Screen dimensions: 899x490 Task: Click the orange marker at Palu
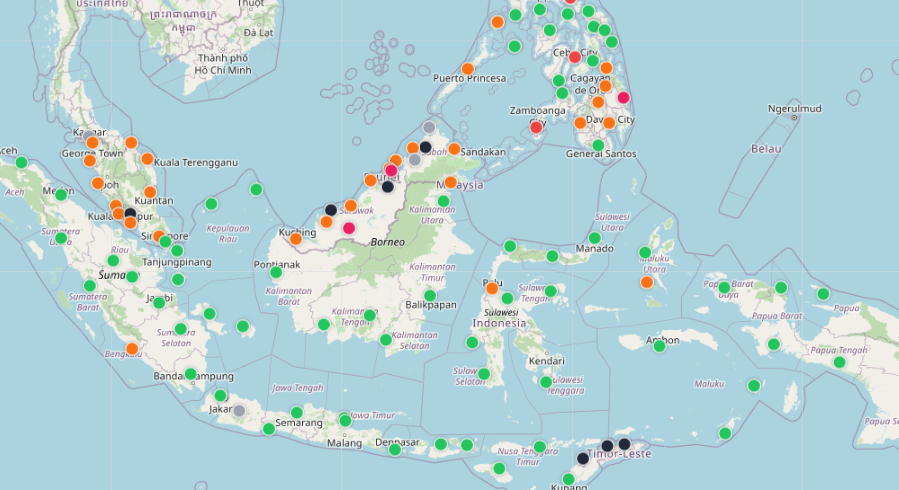coord(492,288)
